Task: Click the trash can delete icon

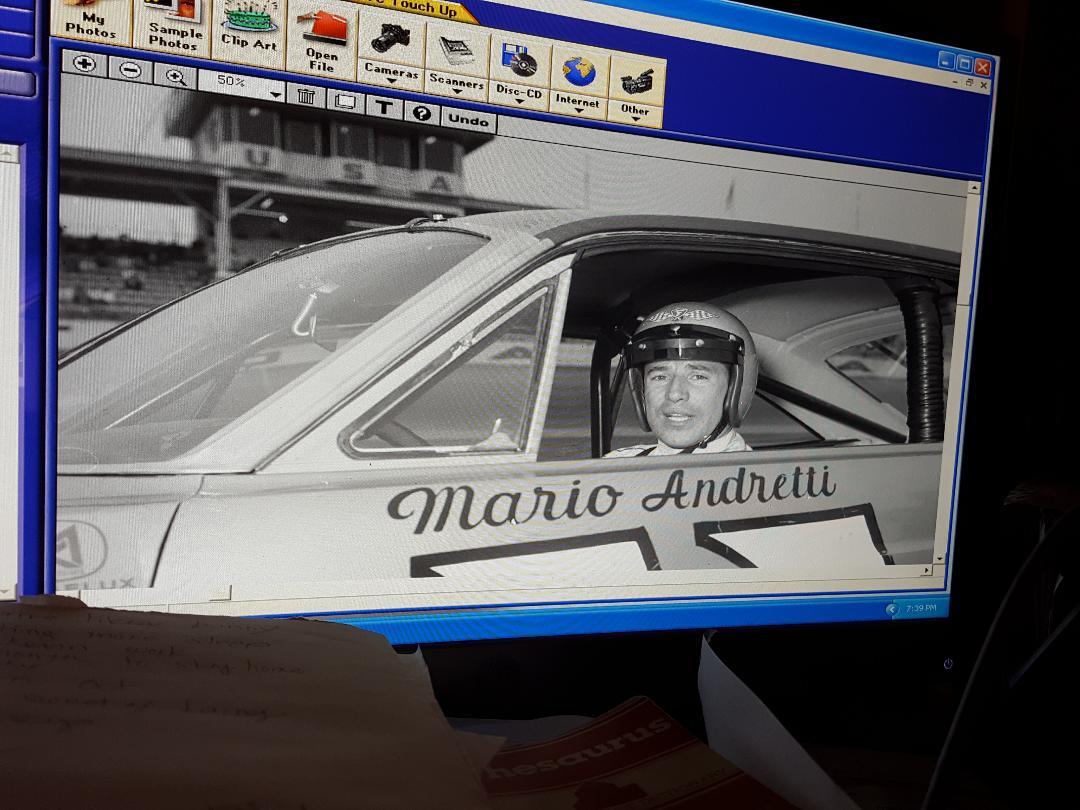Action: [306, 96]
